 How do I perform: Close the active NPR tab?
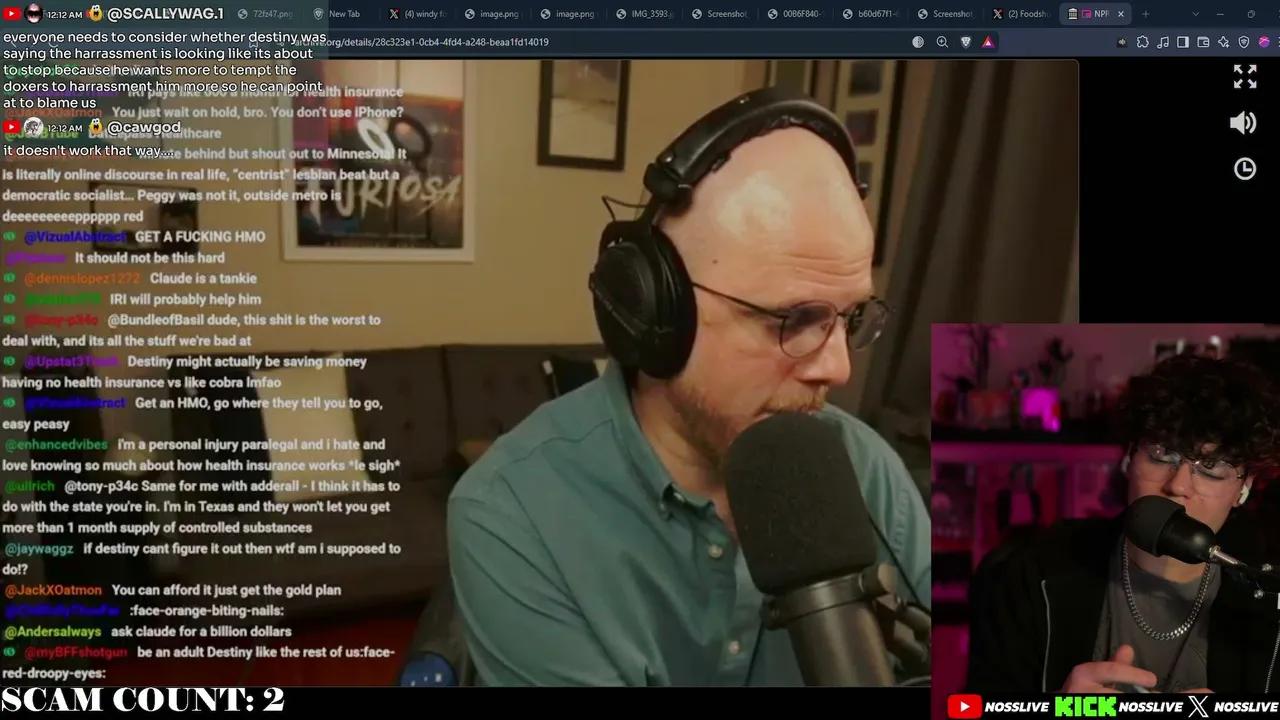tap(1120, 14)
